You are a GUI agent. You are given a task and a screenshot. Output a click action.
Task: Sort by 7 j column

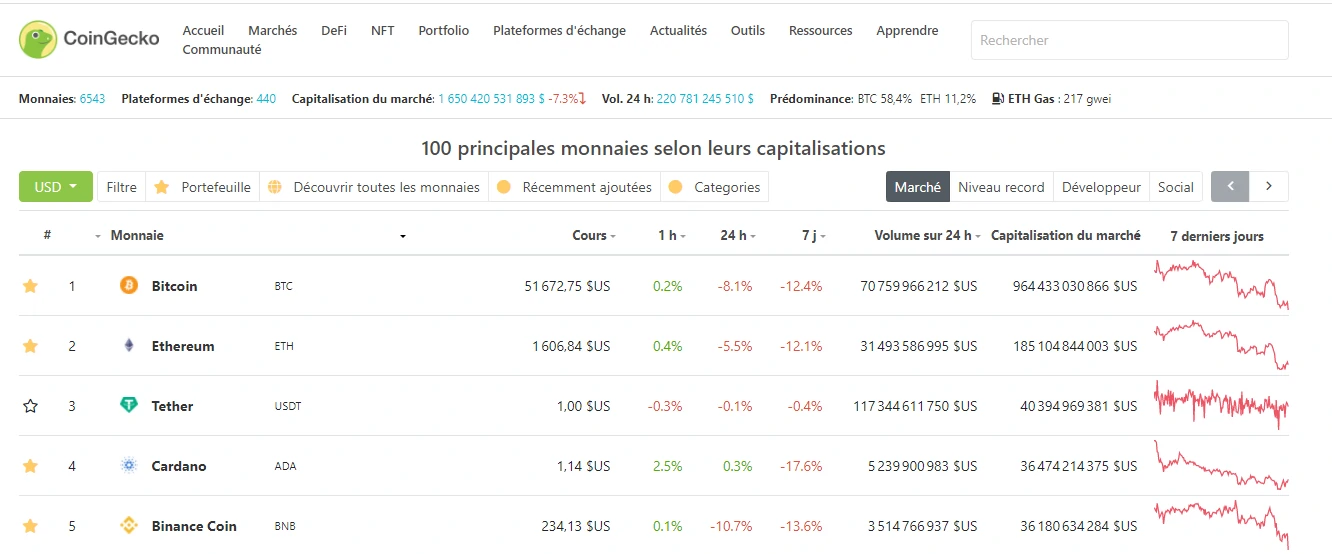[x=813, y=236]
